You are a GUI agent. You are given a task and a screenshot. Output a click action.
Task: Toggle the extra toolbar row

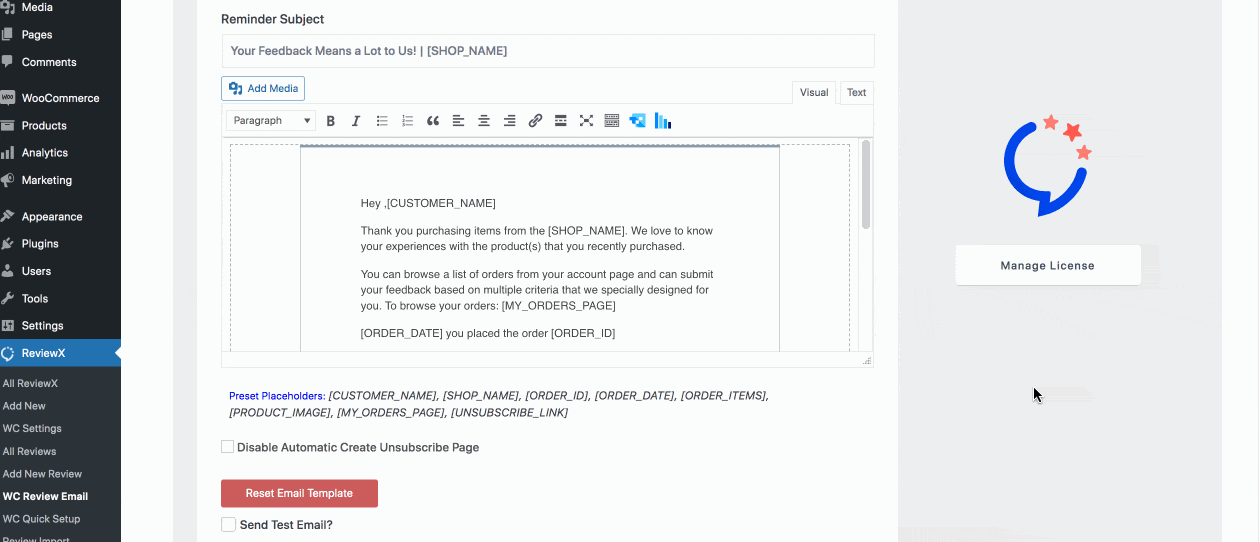[x=612, y=121]
